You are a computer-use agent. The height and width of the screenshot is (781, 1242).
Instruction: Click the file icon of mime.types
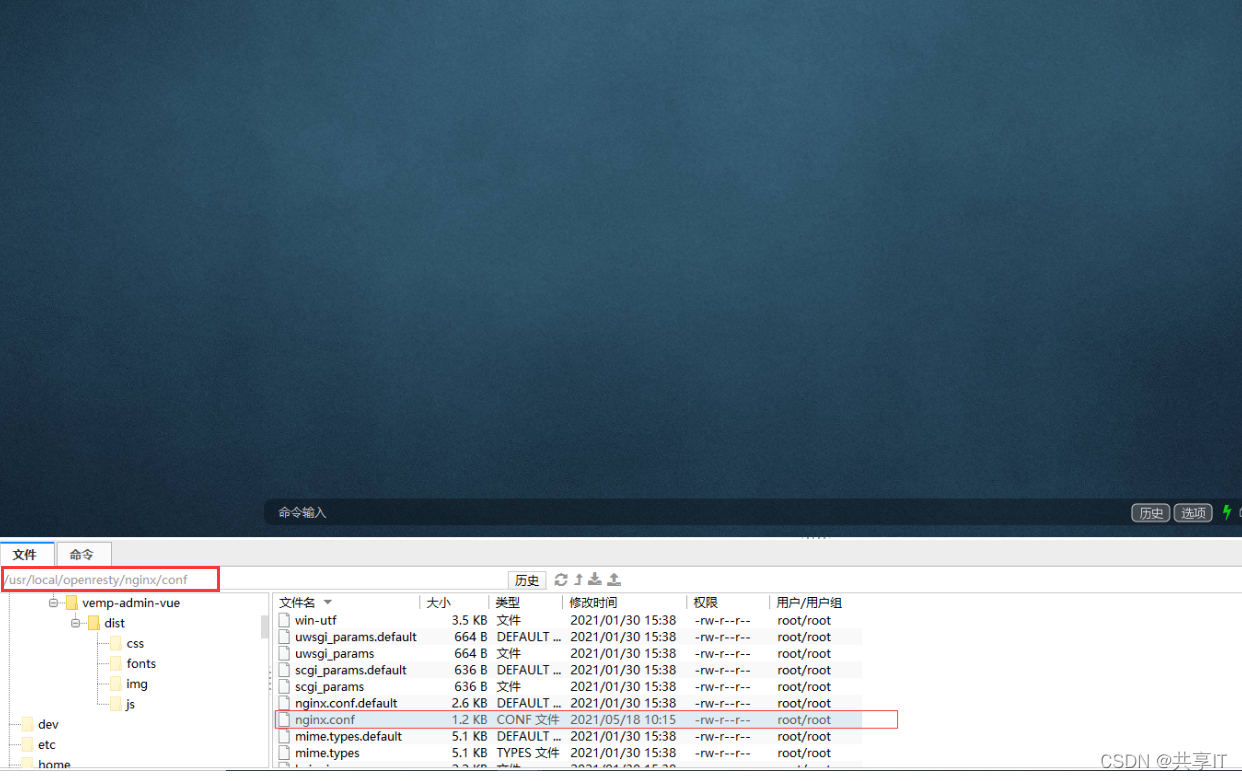[285, 753]
